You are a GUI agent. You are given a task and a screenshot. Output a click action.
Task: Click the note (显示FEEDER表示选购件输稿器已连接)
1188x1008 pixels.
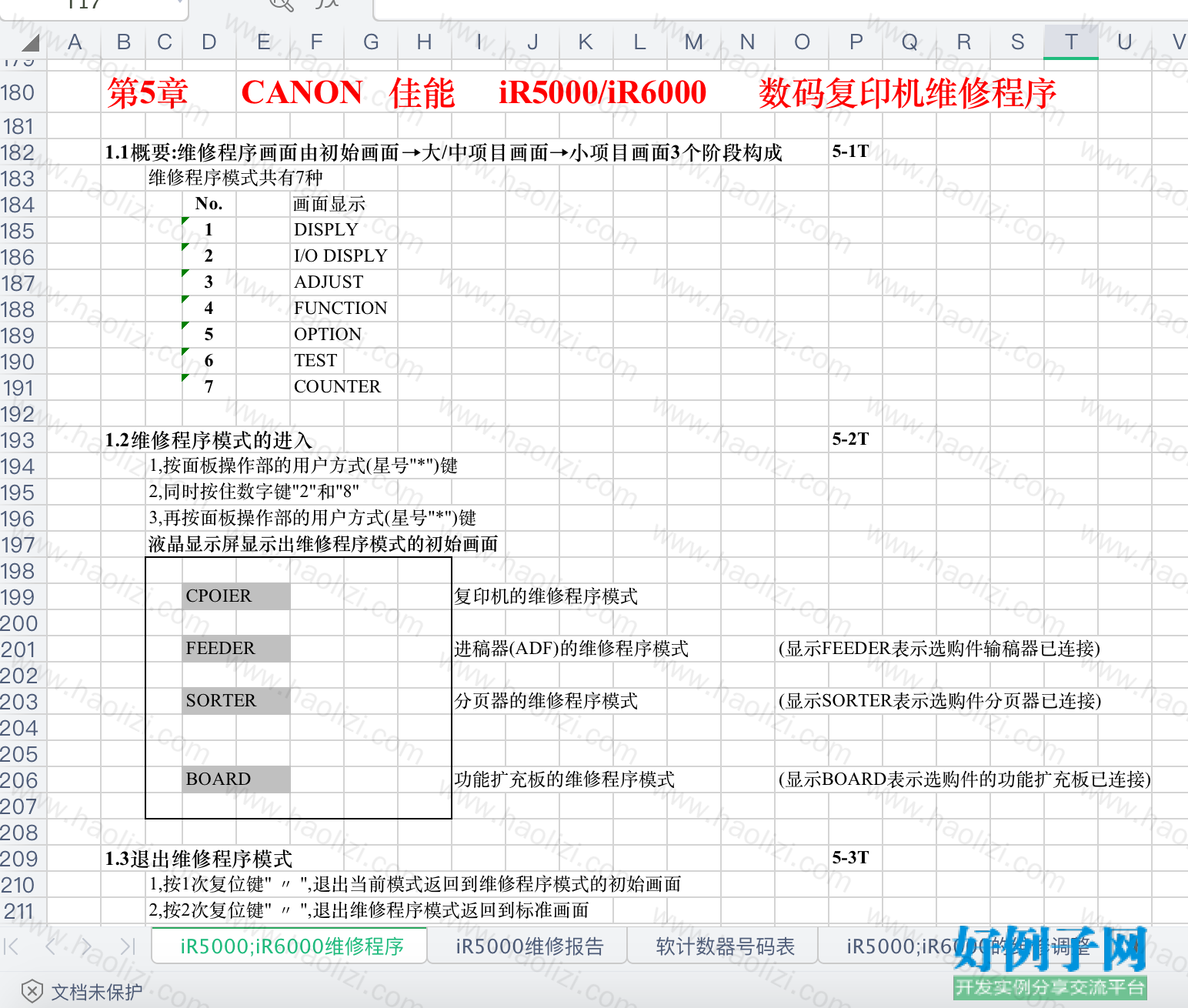939,649
